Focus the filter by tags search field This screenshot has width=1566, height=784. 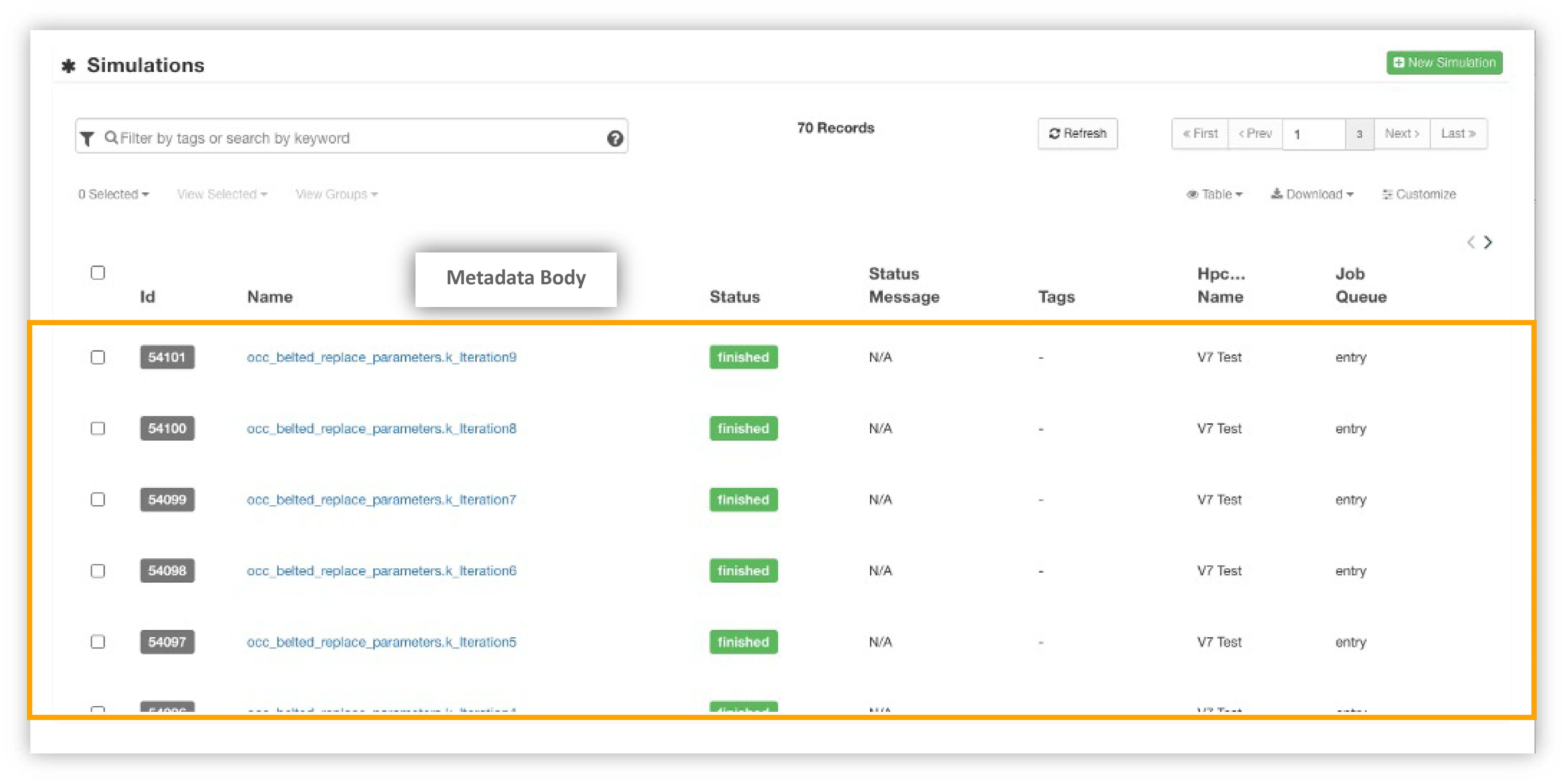352,139
